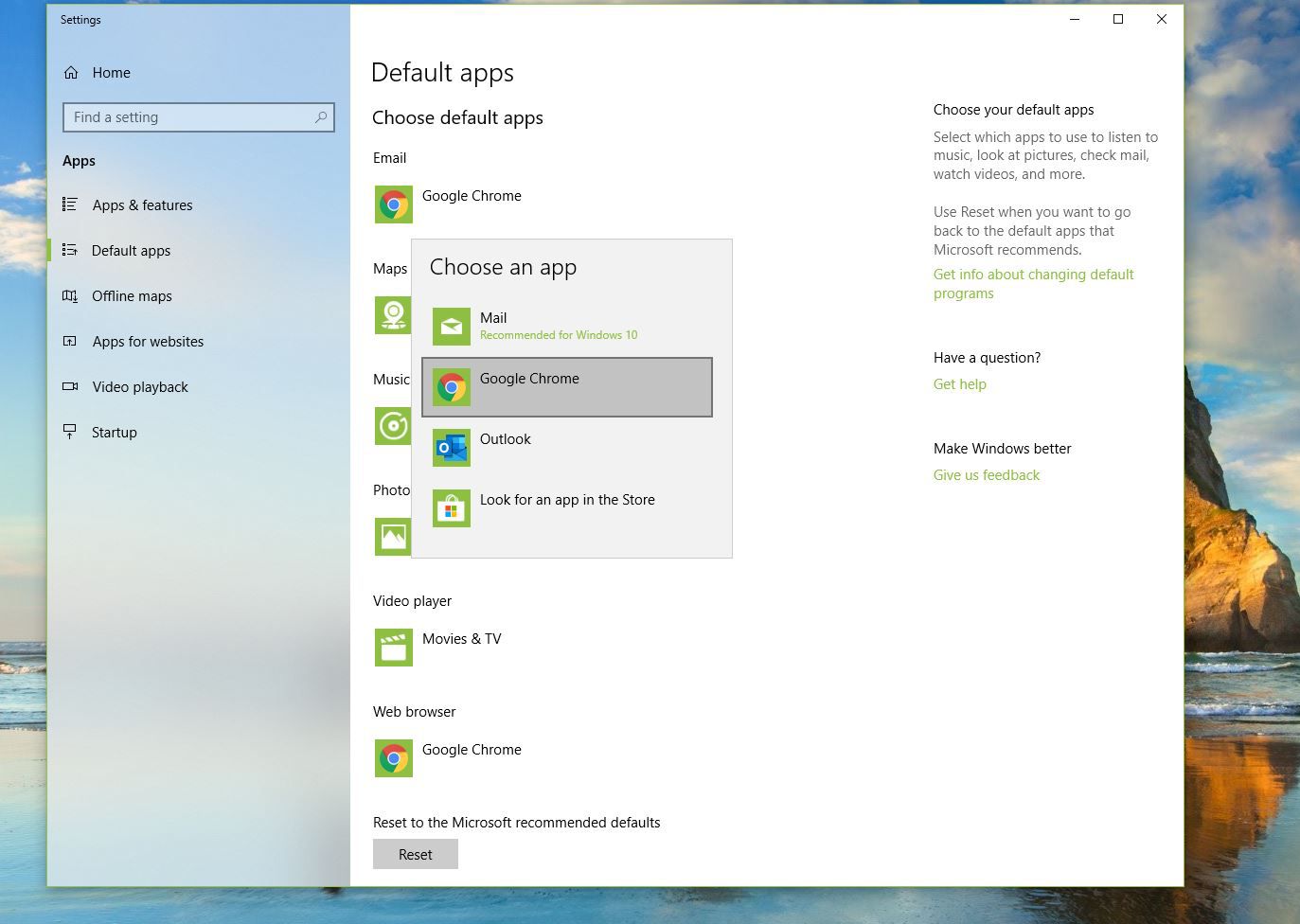
Task: Click the Mail envelope icon in the popup
Action: point(452,327)
